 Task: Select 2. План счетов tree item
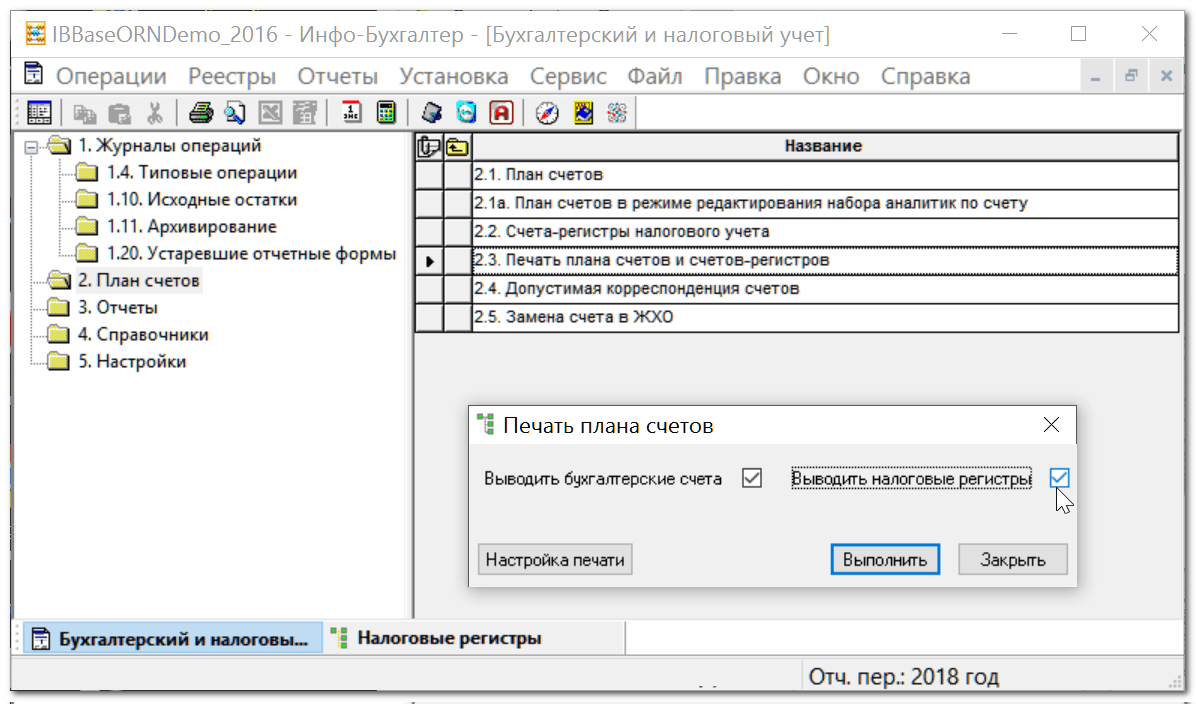tap(139, 280)
